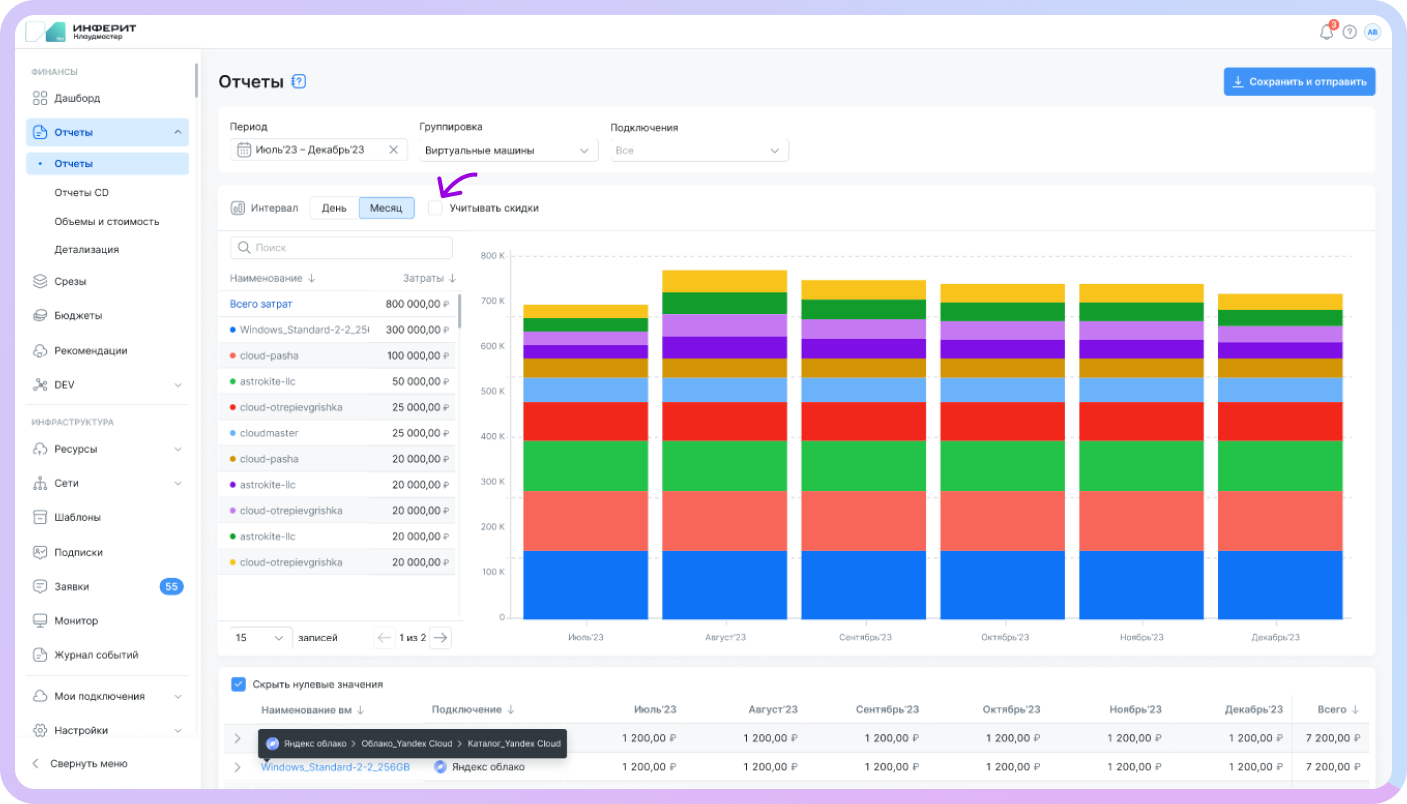Uncheck Скрыть нулевые значения checkbox
The image size is (1407, 804).
click(x=238, y=684)
